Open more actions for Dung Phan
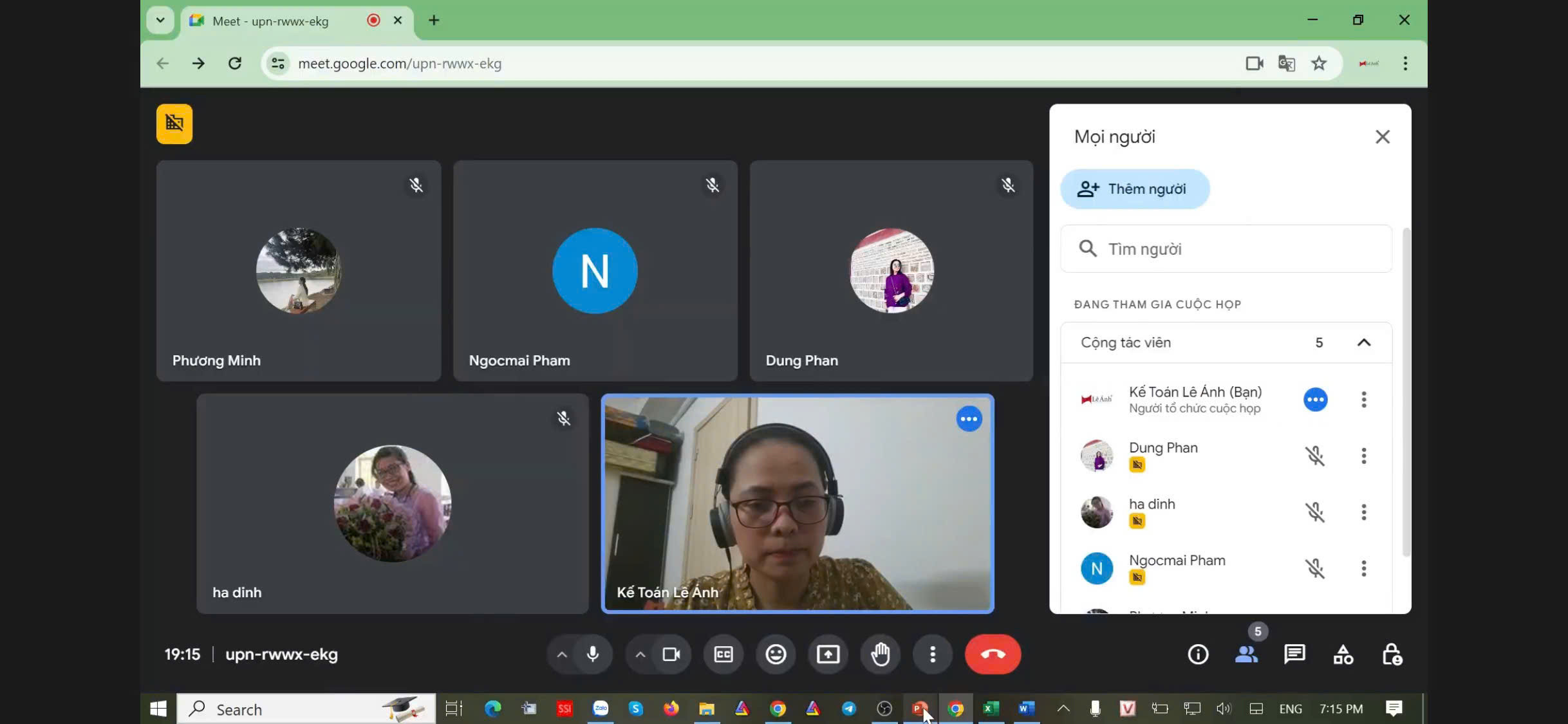Image resolution: width=1568 pixels, height=724 pixels. tap(1364, 456)
